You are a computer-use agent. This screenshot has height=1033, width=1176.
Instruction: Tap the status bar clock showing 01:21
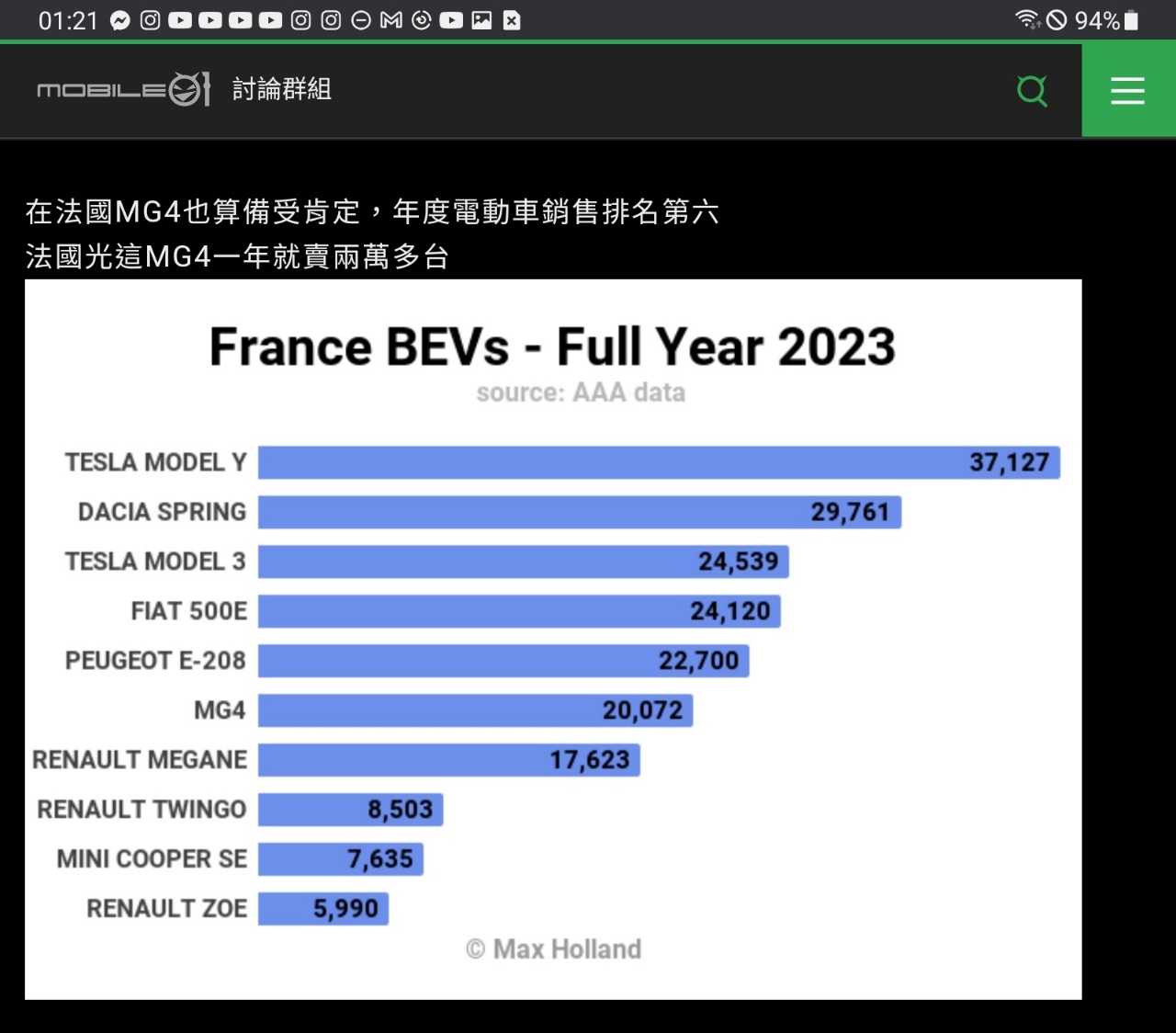click(x=68, y=20)
